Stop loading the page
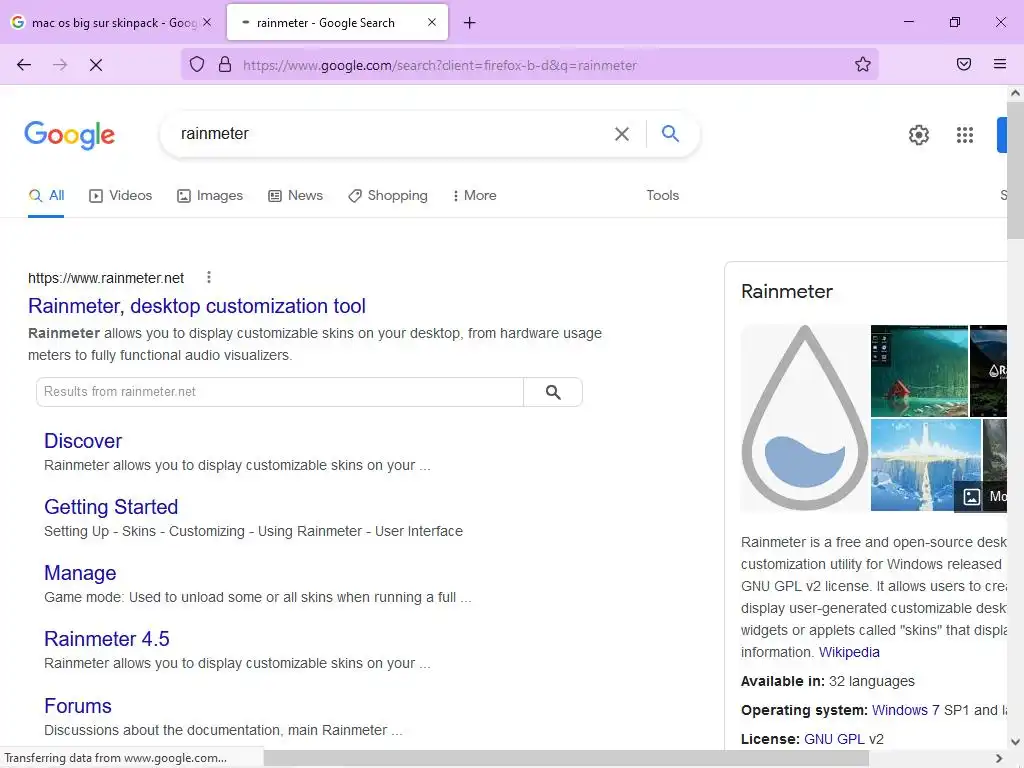This screenshot has height=768, width=1024. pyautogui.click(x=96, y=65)
